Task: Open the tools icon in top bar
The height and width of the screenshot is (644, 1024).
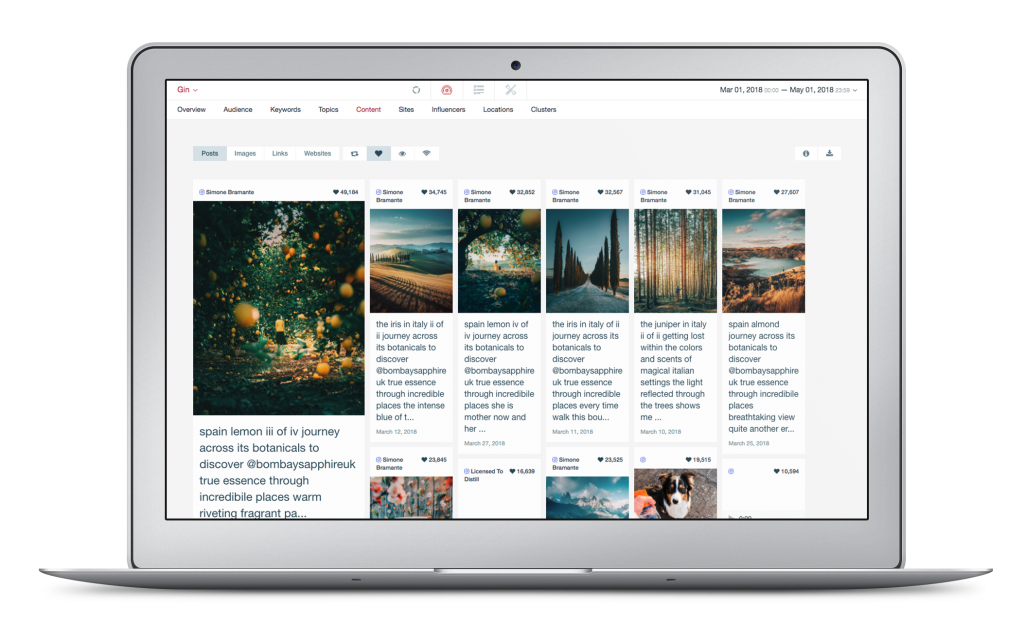Action: 510,90
